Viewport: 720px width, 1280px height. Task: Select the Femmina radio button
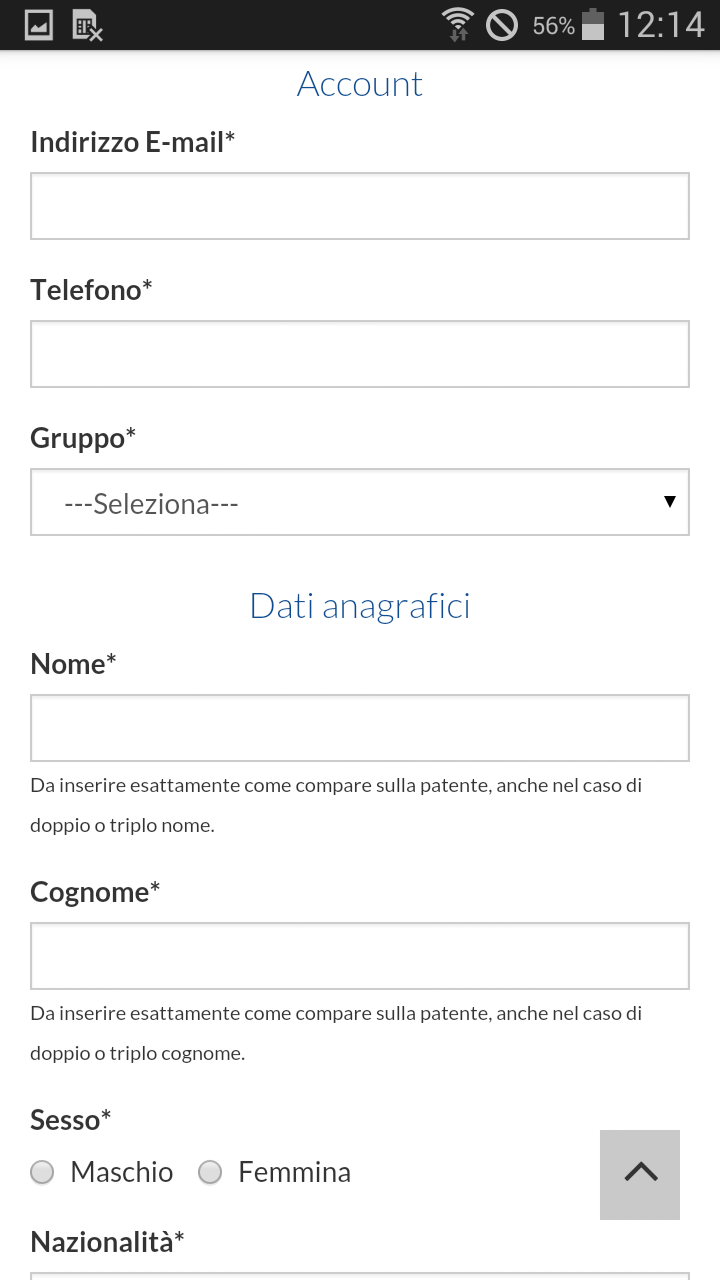click(x=210, y=1172)
